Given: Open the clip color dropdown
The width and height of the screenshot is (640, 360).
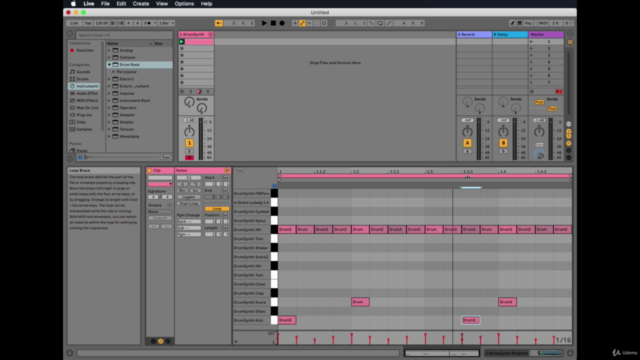Looking at the screenshot, I should [x=160, y=184].
